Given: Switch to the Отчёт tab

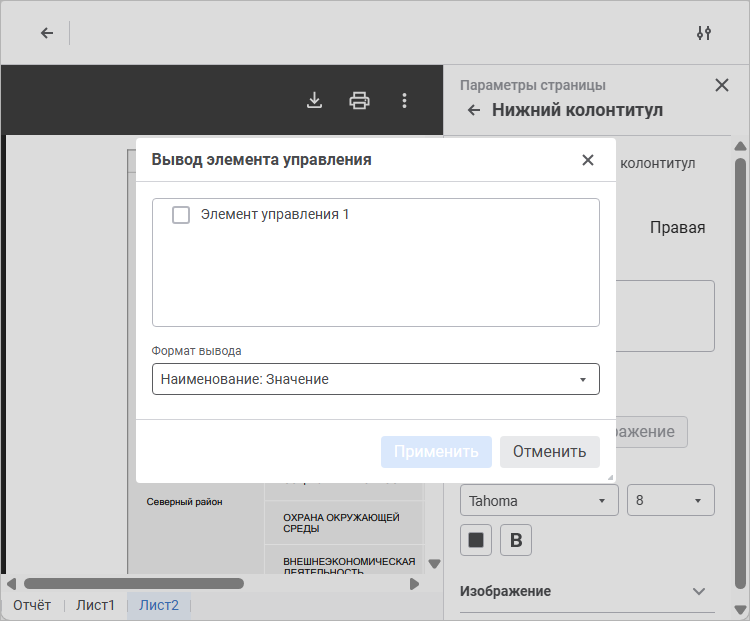Looking at the screenshot, I should pyautogui.click(x=32, y=605).
